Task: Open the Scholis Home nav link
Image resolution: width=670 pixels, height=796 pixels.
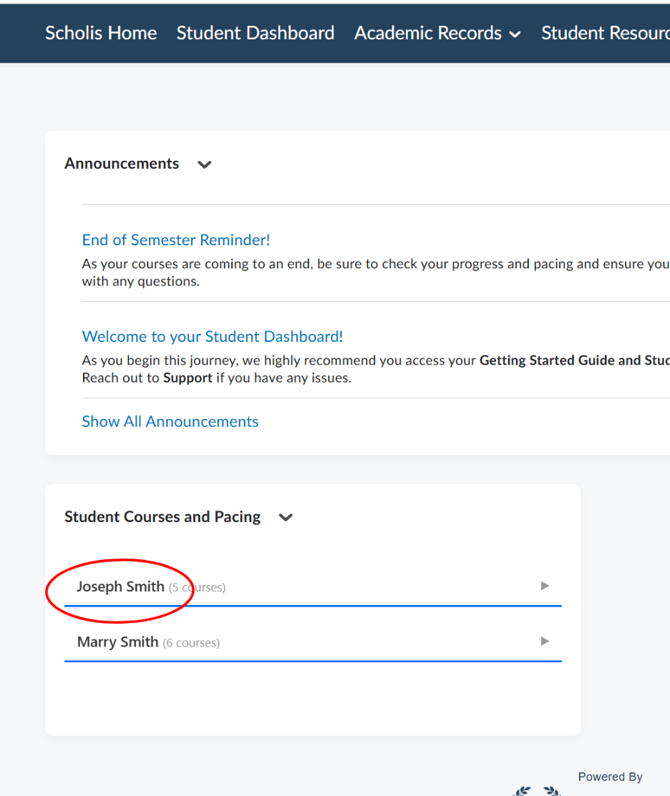Action: [x=100, y=33]
